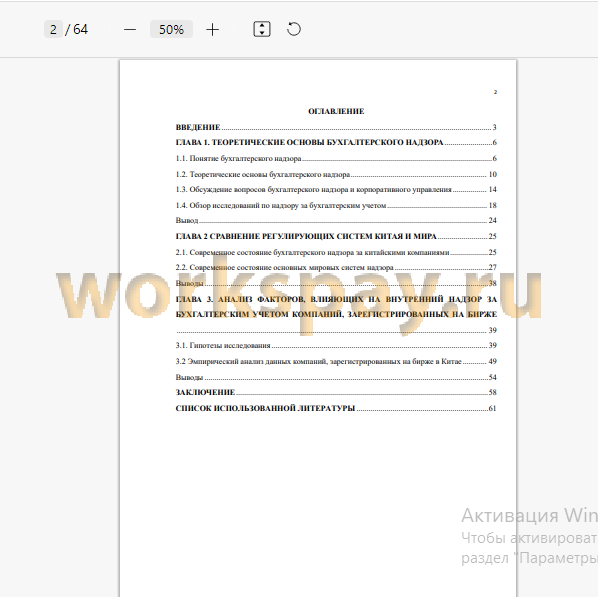Select the current page number field
This screenshot has height=597, width=598.
pyautogui.click(x=53, y=29)
